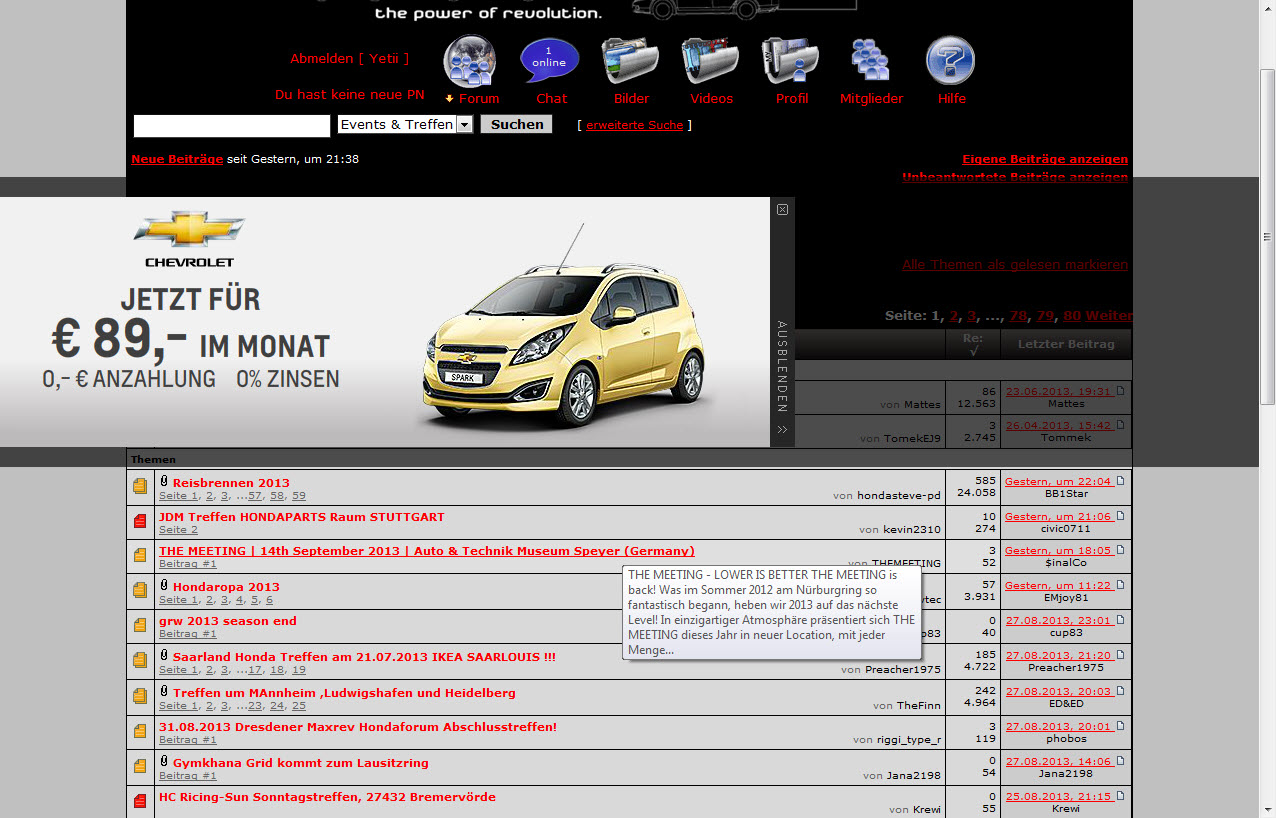Open the Hilfe menu label
Screen dimensions: 1276x818
point(951,99)
